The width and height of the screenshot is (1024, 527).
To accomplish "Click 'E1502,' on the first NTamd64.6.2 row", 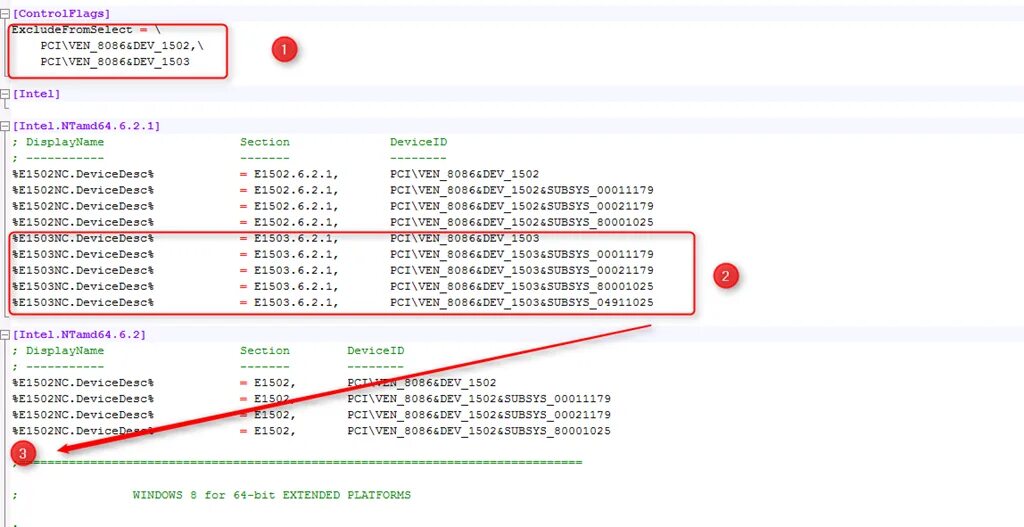I will [x=275, y=383].
